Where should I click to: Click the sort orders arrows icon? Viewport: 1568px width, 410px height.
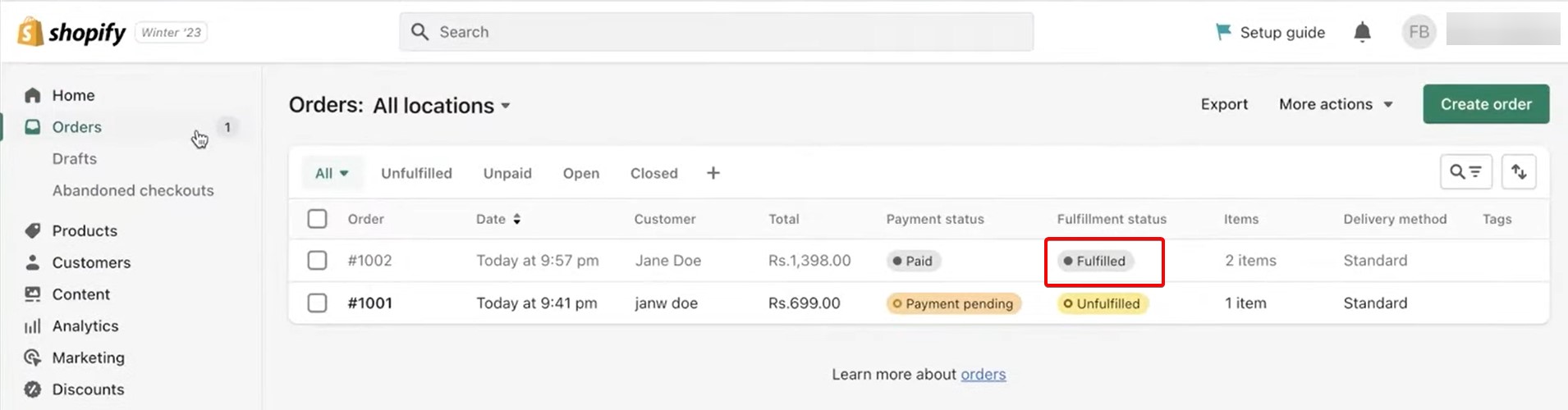[x=1519, y=172]
